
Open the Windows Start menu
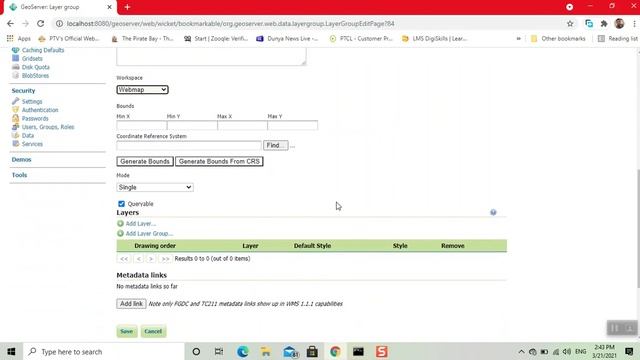[x=11, y=351]
